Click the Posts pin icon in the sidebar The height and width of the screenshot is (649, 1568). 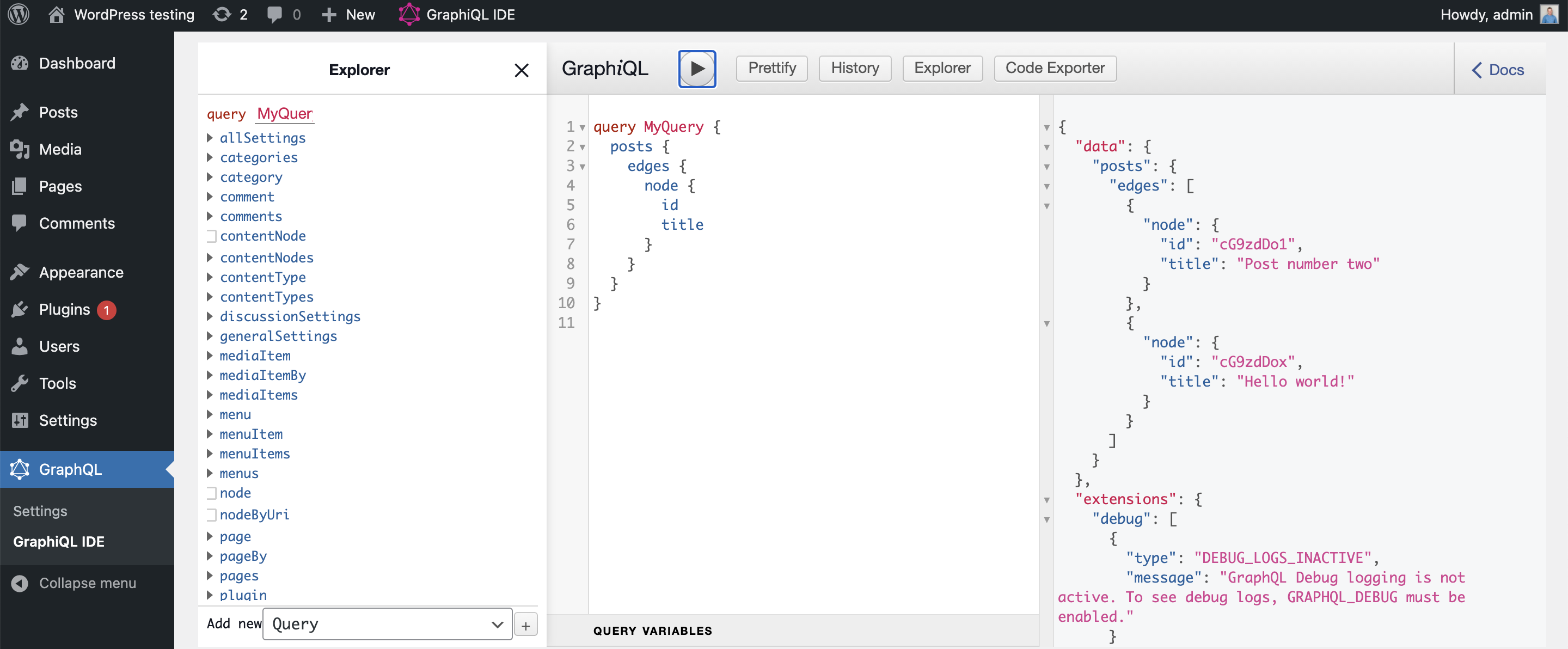pos(20,112)
